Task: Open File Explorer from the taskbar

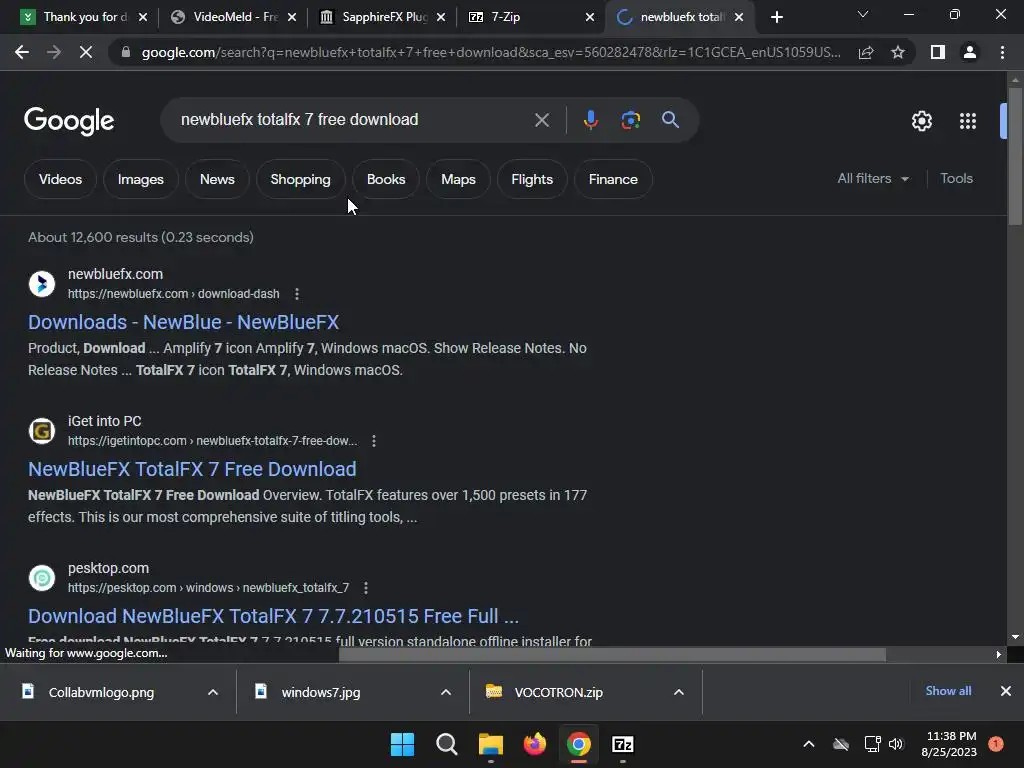Action: [x=490, y=744]
